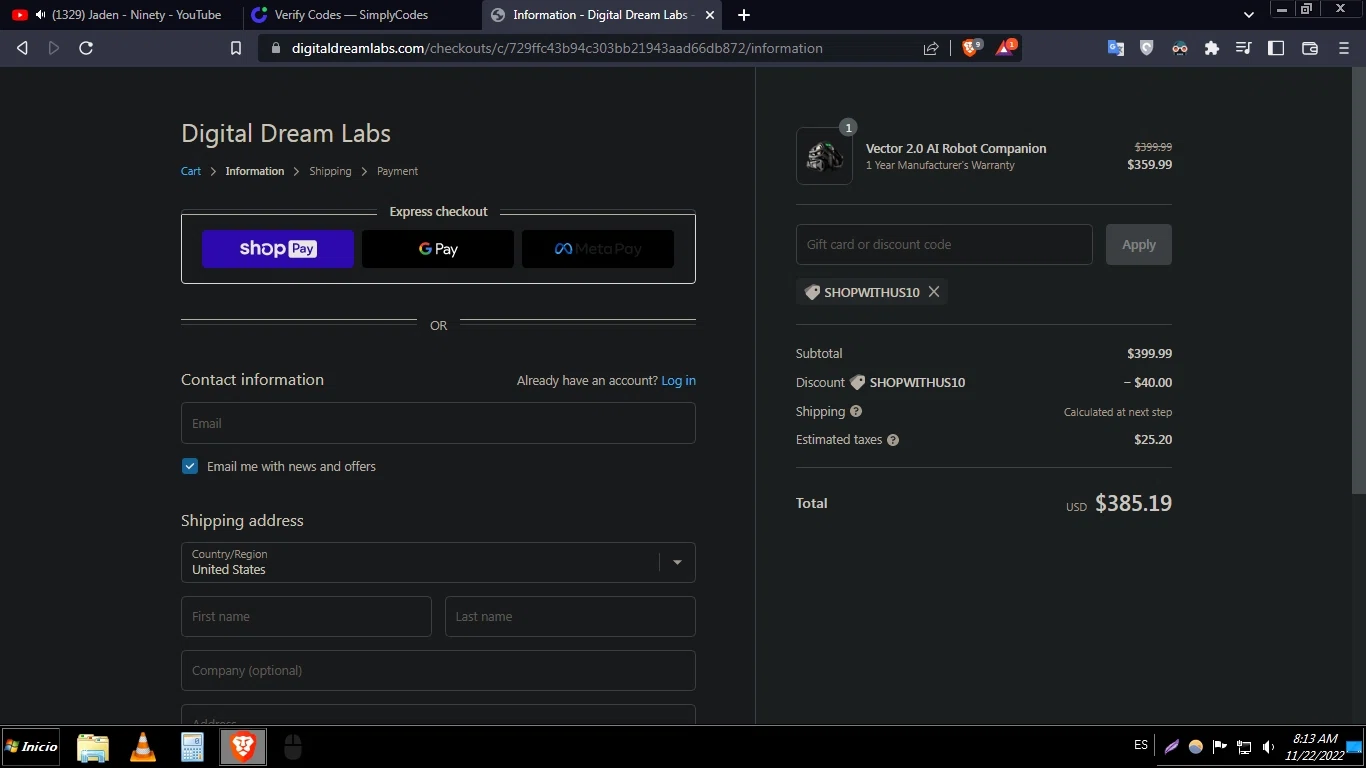Screen dimensions: 1366x768
Task: Click the Shipping help question icon
Action: tap(856, 411)
